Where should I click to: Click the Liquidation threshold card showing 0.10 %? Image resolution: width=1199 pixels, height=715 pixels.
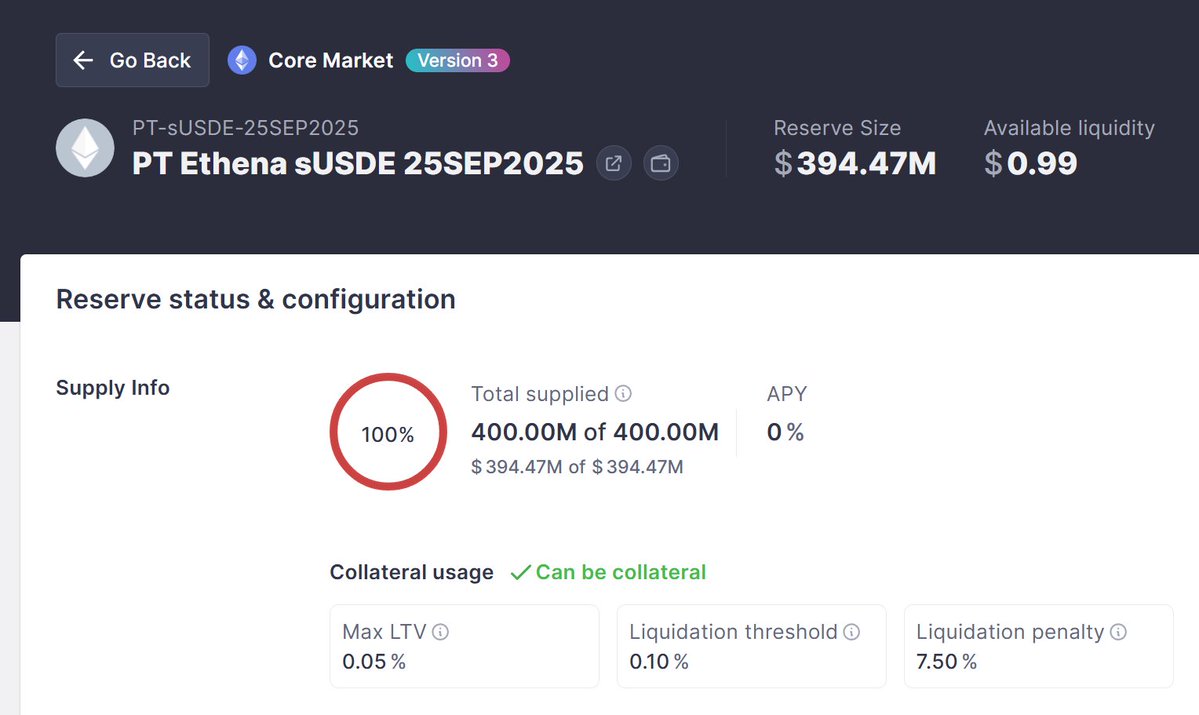[x=752, y=646]
